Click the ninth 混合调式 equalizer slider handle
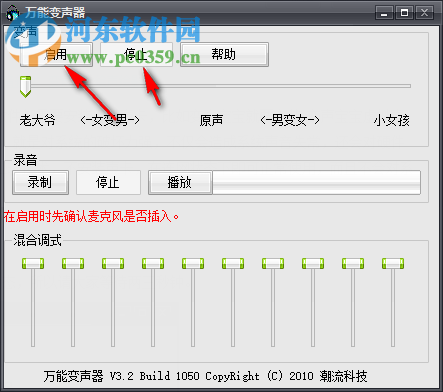Image resolution: width=443 pixels, height=392 pixels. (353, 263)
